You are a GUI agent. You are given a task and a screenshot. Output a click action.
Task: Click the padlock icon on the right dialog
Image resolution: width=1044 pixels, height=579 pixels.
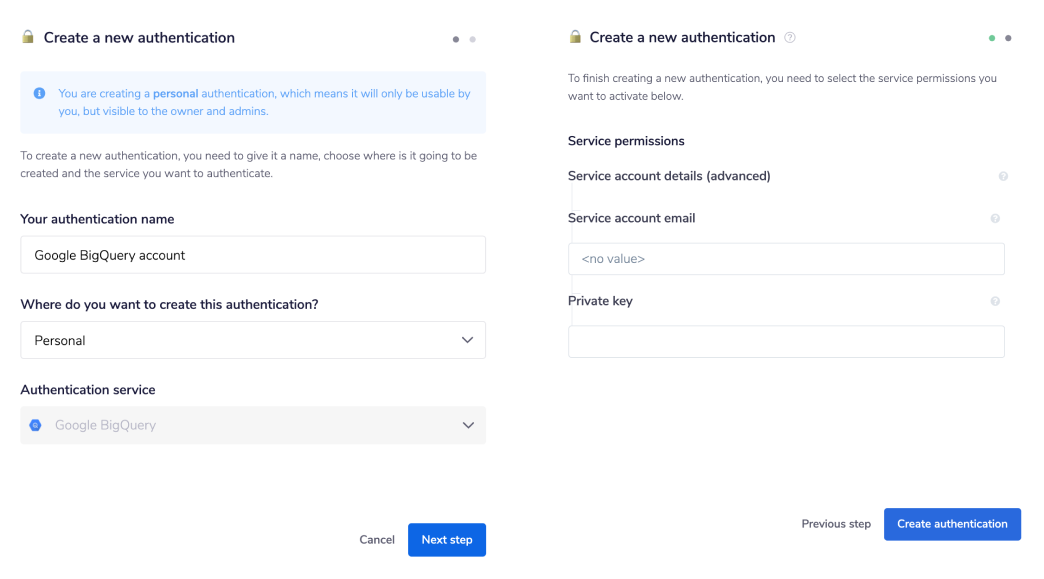[574, 37]
